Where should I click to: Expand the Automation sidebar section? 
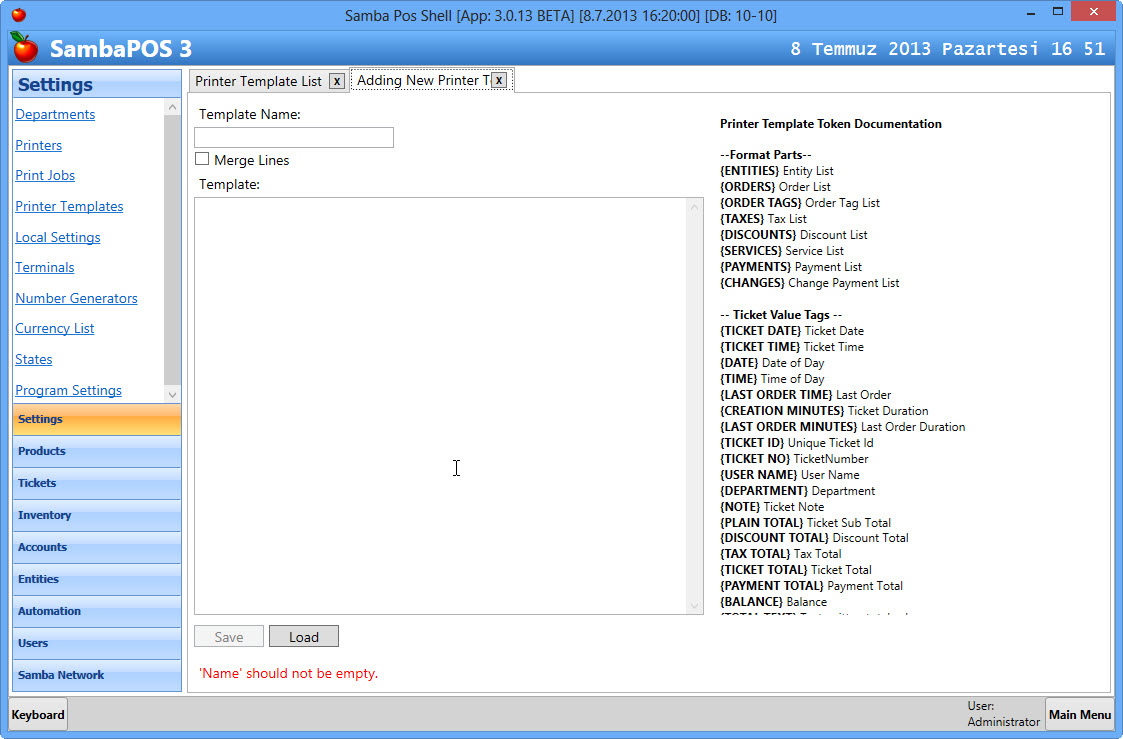click(x=96, y=611)
